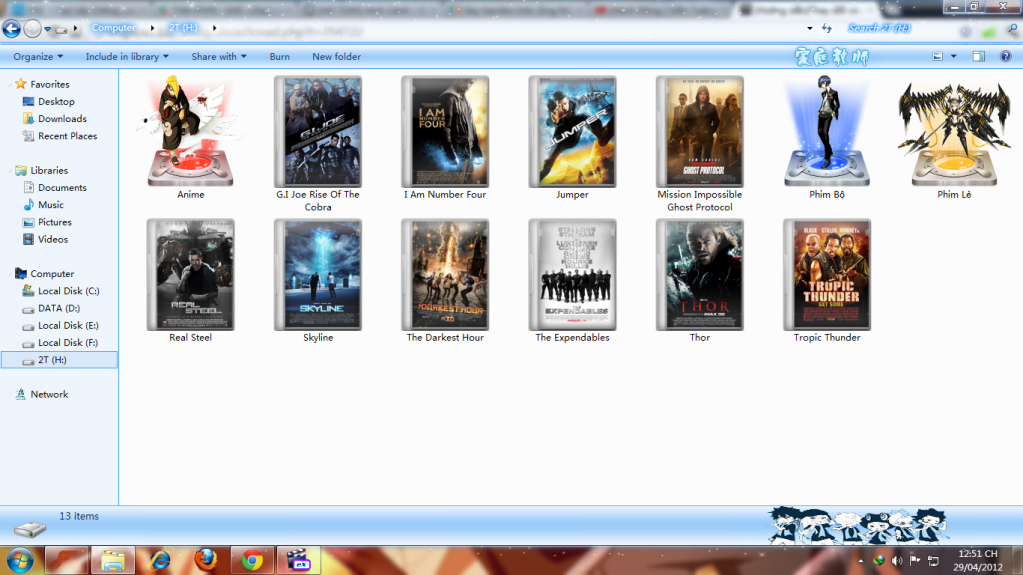Open the Windows Explorer taskbar button
Image resolution: width=1023 pixels, height=575 pixels.
click(113, 561)
